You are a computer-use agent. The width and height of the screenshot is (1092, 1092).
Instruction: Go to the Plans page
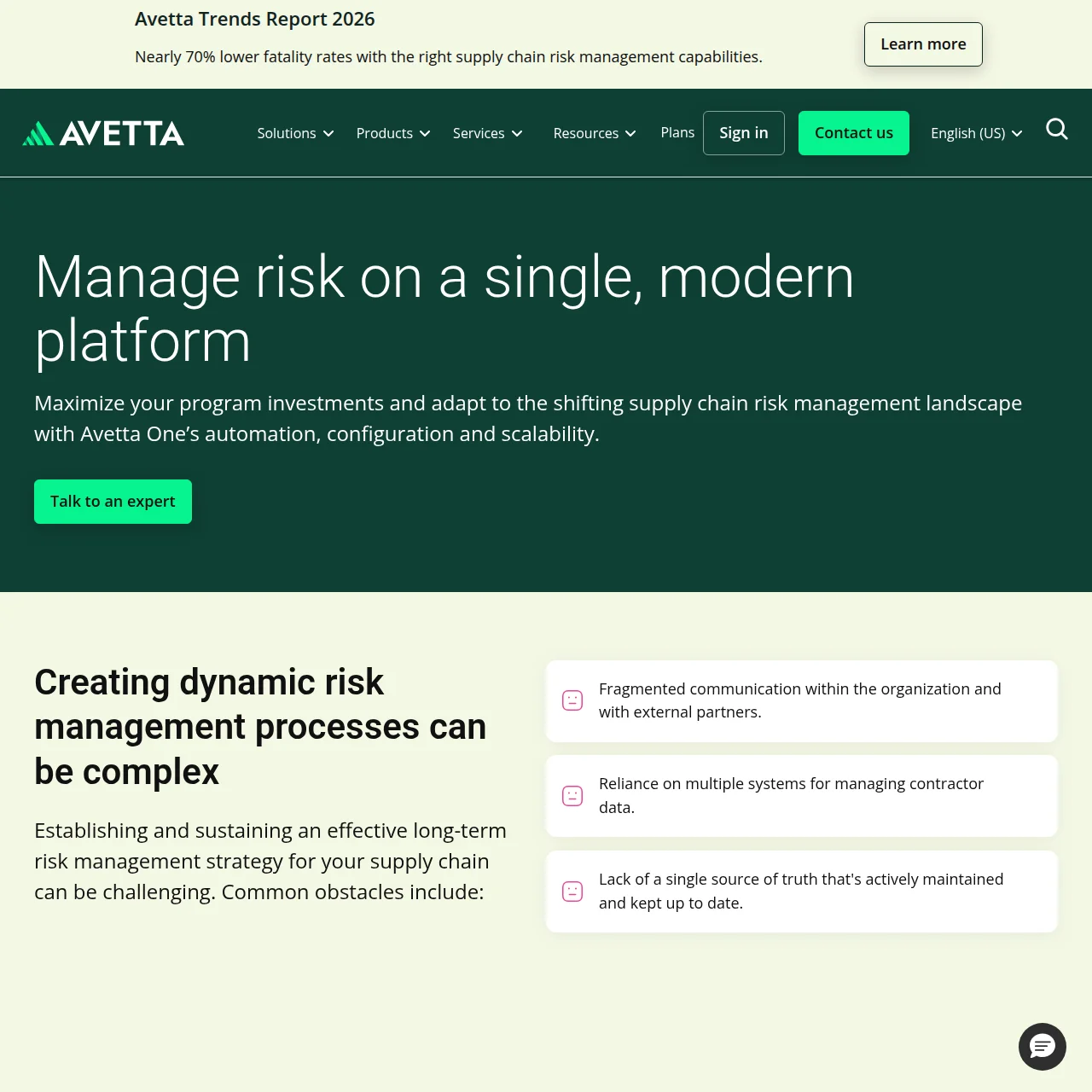[x=677, y=132]
